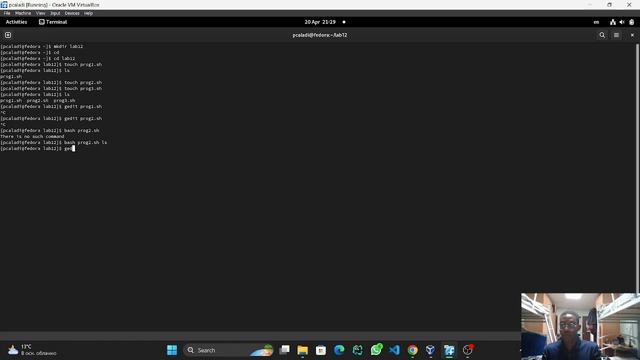Open the VirtualBox Machine menu

click(23, 13)
